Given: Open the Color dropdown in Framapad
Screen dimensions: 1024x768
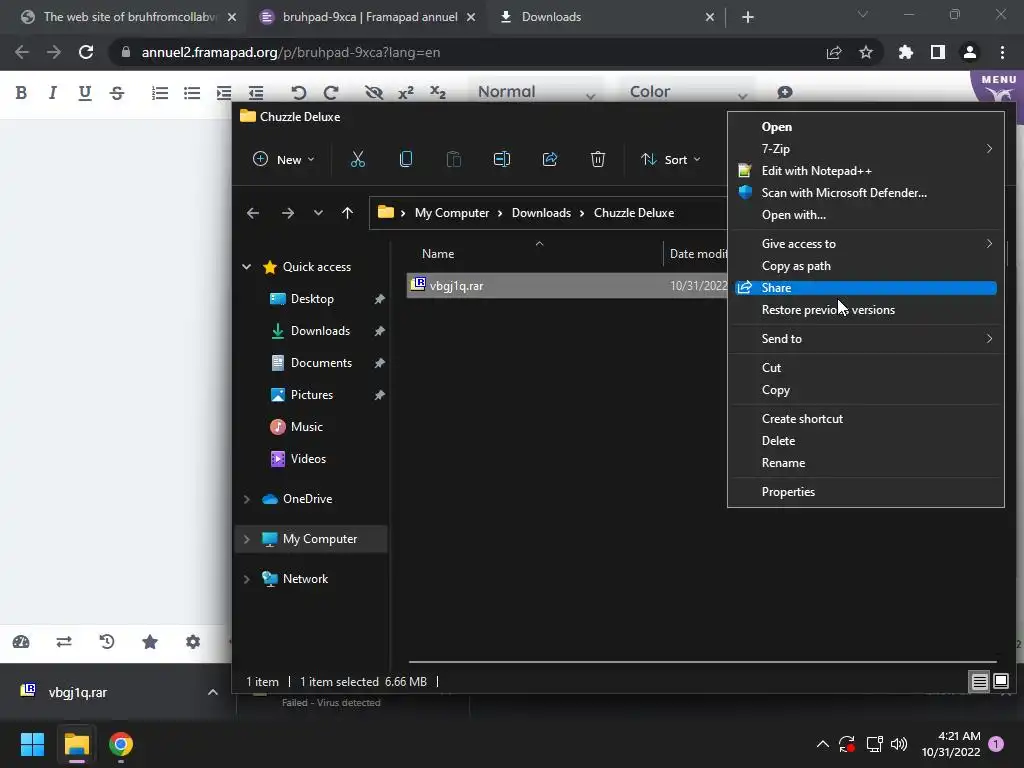Looking at the screenshot, I should [x=687, y=92].
